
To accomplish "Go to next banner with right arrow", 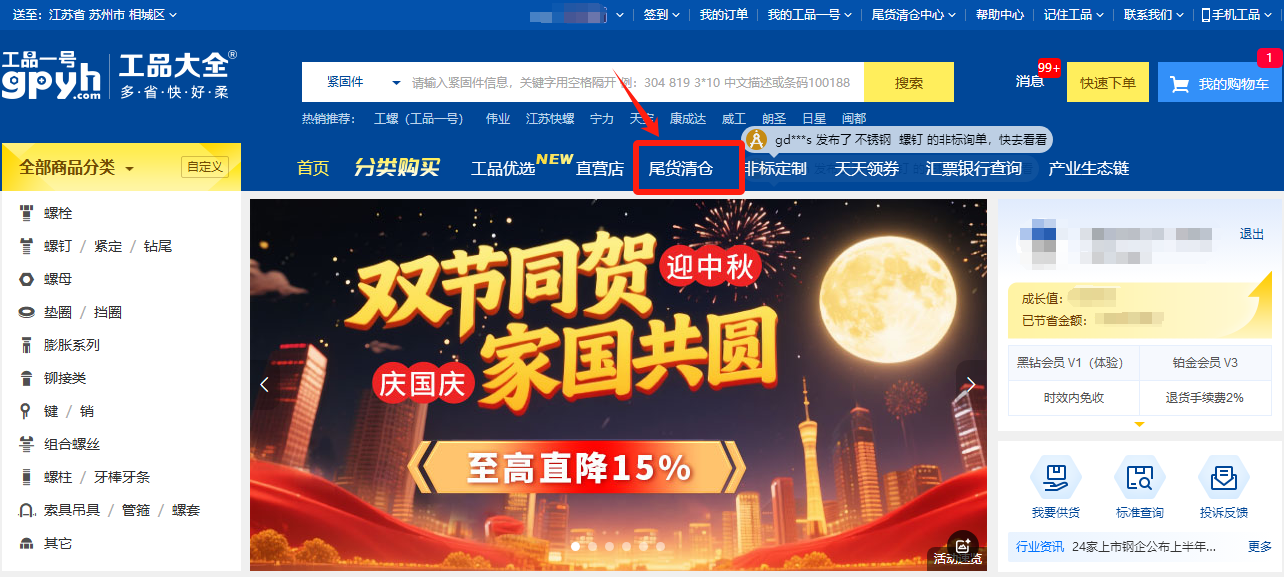I will 970,384.
